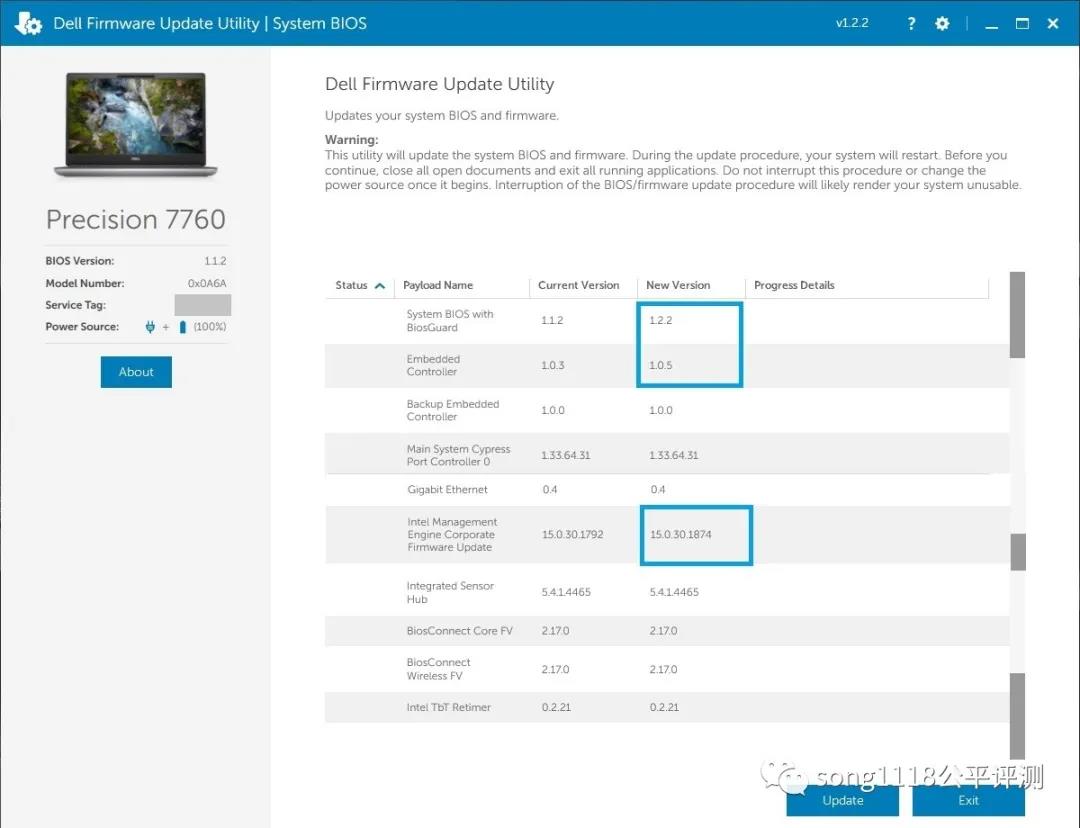Select the Embedded Controller payload name
1080x828 pixels.
433,365
